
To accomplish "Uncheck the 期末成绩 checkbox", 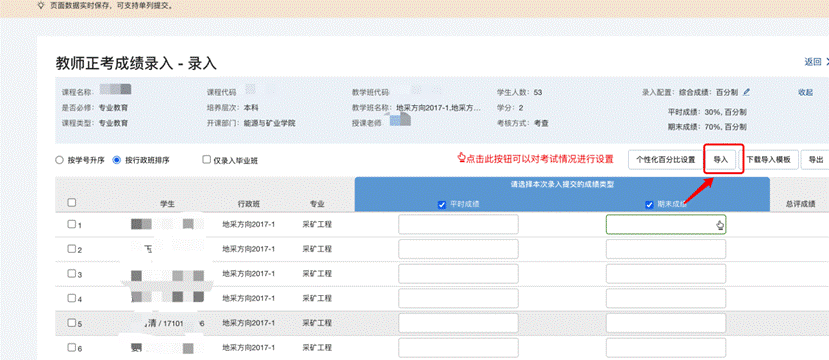I will coord(650,205).
